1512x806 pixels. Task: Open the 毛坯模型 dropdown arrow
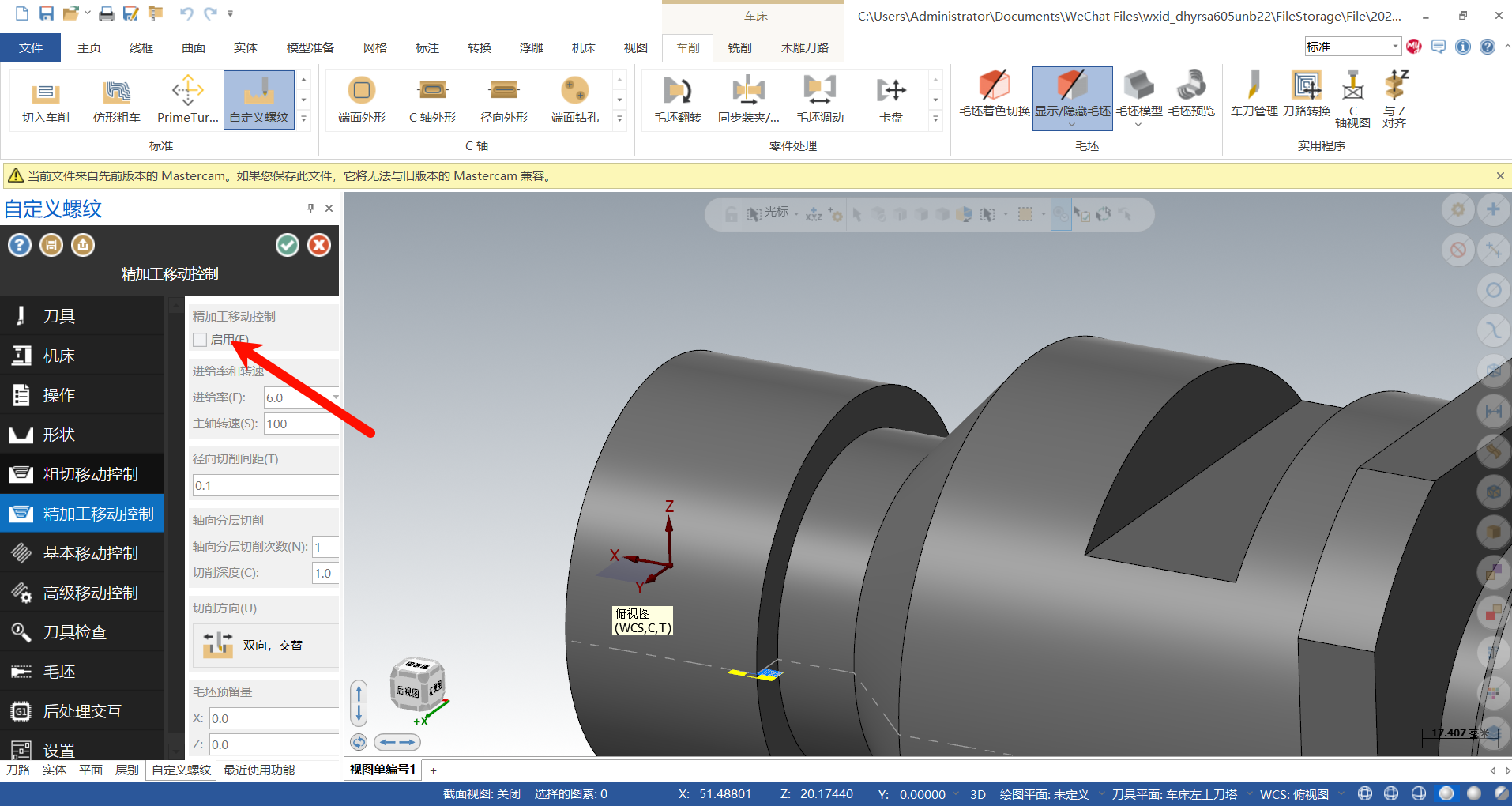point(1138,125)
